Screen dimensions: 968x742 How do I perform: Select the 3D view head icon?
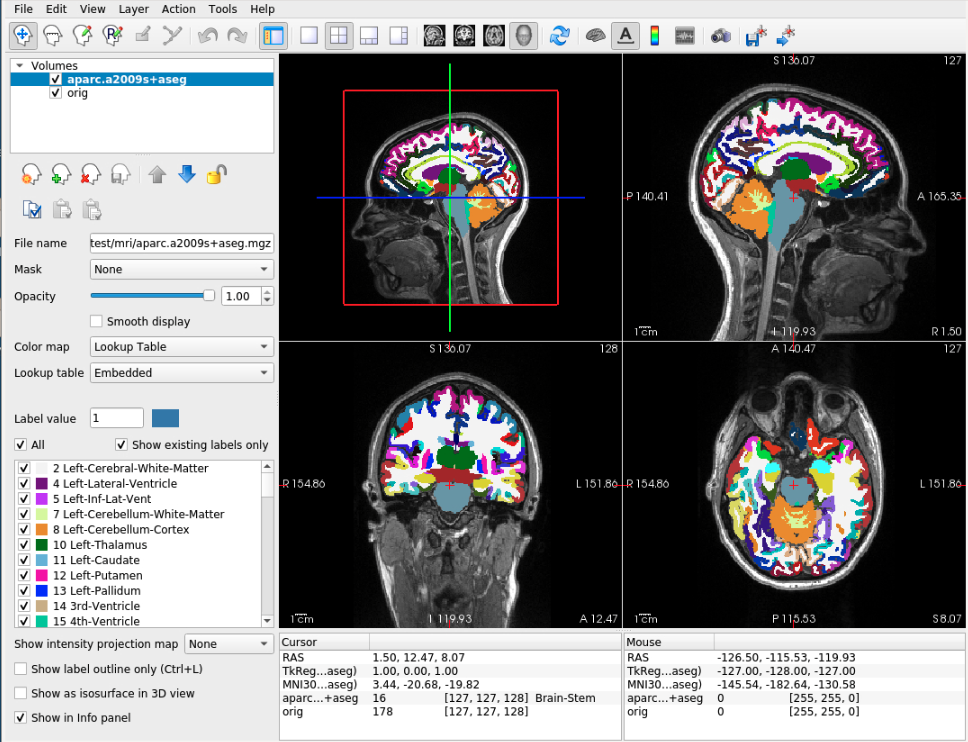pos(523,35)
